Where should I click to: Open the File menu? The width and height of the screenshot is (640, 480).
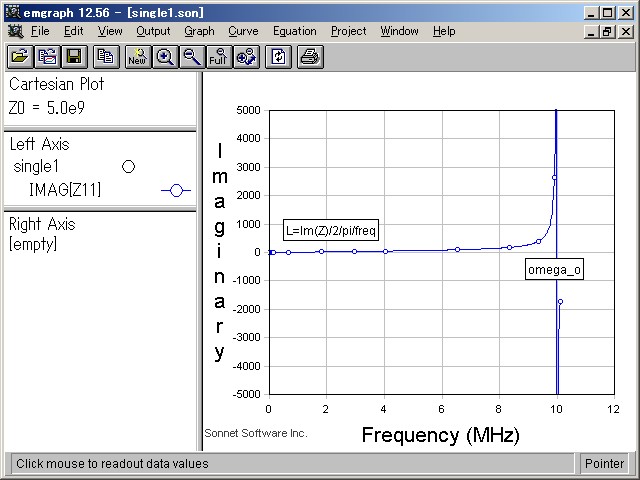point(40,31)
